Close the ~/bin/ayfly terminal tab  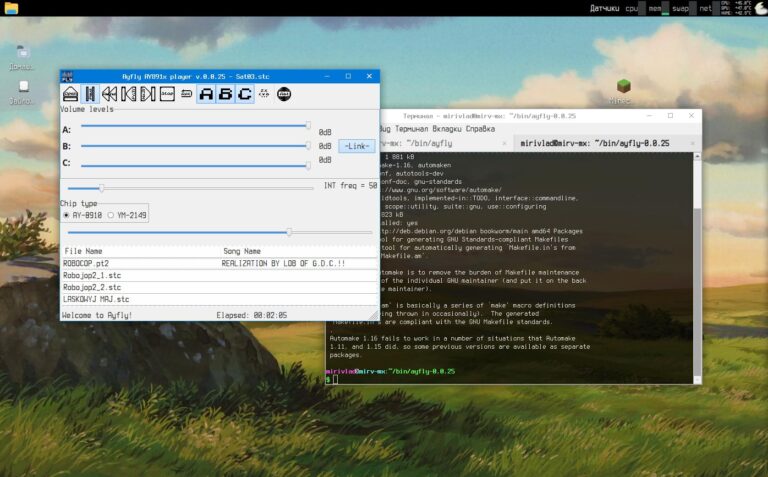point(504,143)
